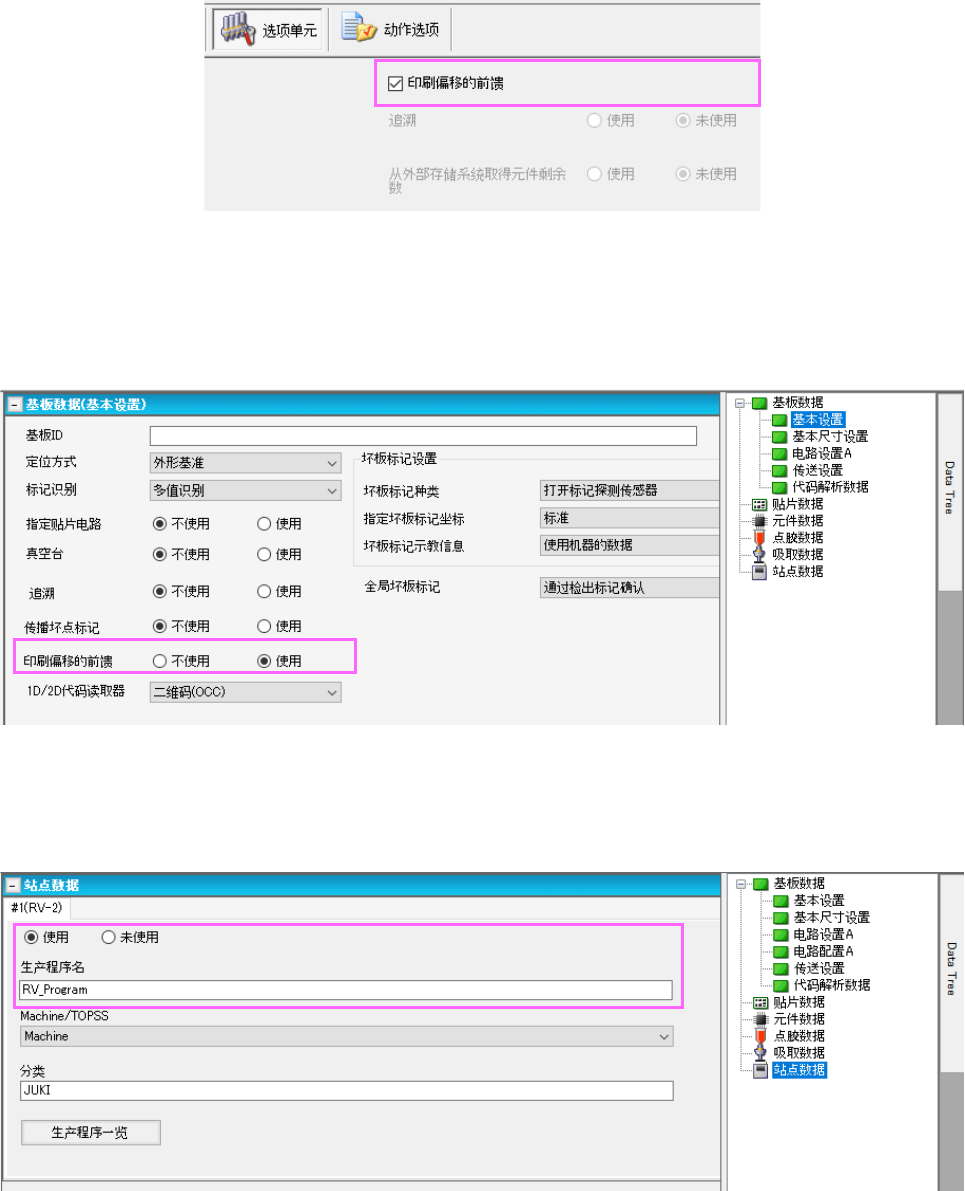Collapse 基板数据 node in tree beside 站点数据 panel
The height and width of the screenshot is (1191, 965).
(x=742, y=884)
